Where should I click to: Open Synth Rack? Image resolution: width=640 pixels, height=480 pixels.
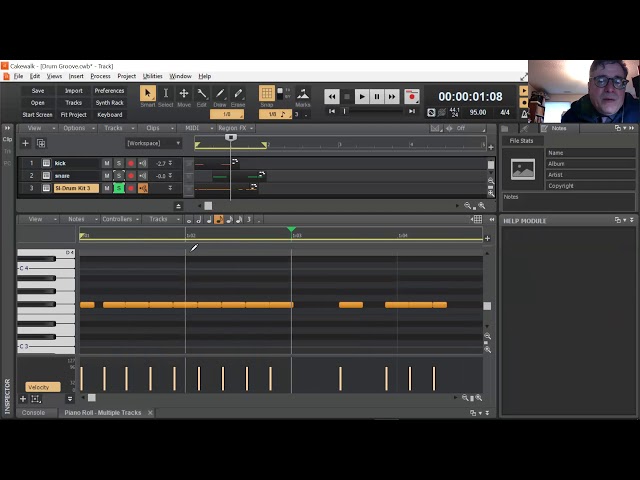tap(109, 103)
